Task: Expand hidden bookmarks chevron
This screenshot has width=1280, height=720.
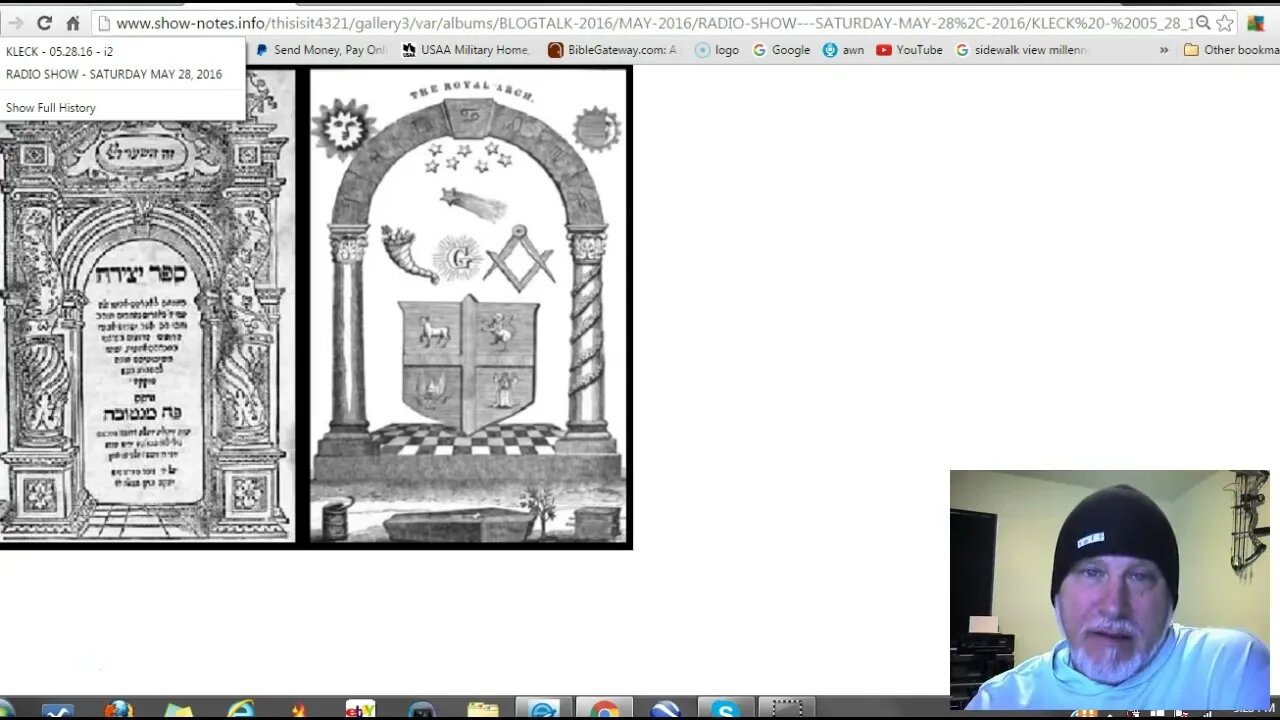Action: (x=1163, y=50)
